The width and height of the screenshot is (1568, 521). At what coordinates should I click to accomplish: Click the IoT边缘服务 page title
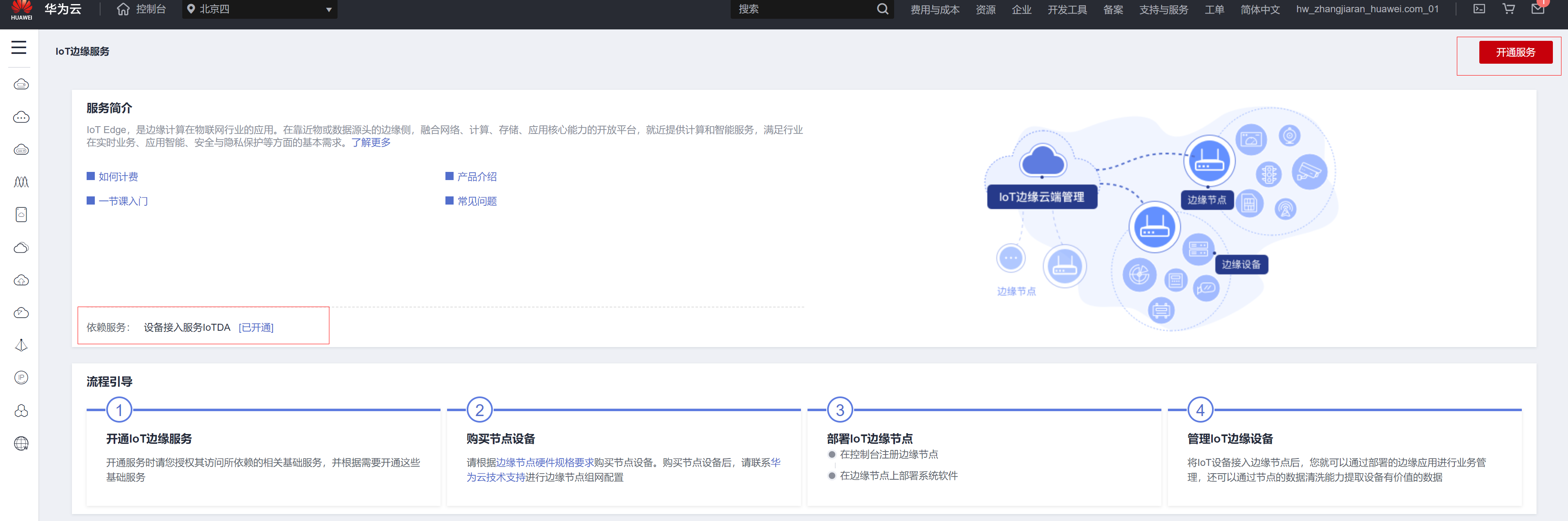point(82,51)
